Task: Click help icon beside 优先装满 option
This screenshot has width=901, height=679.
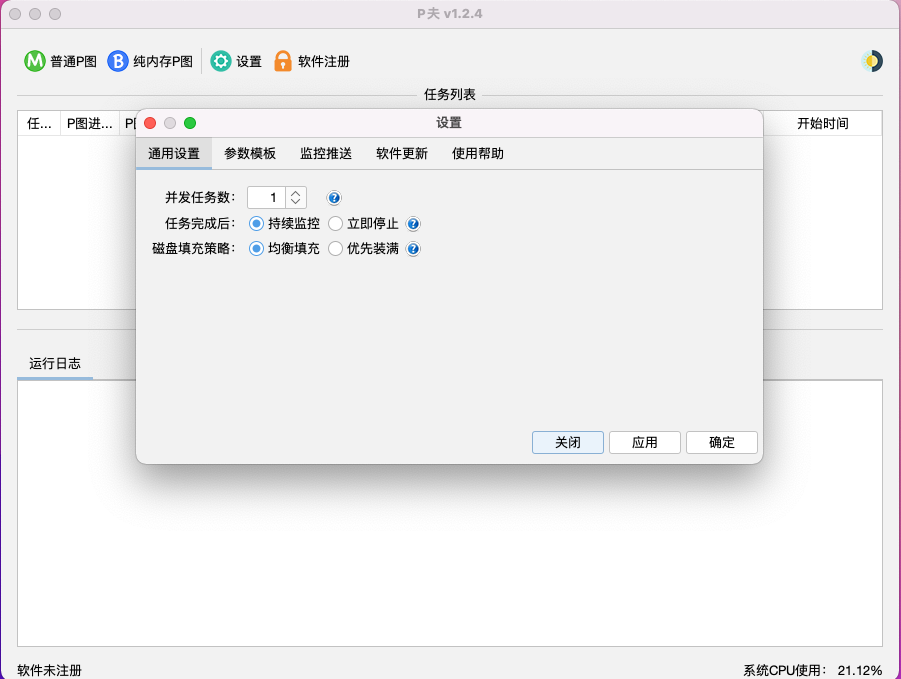Action: click(413, 249)
